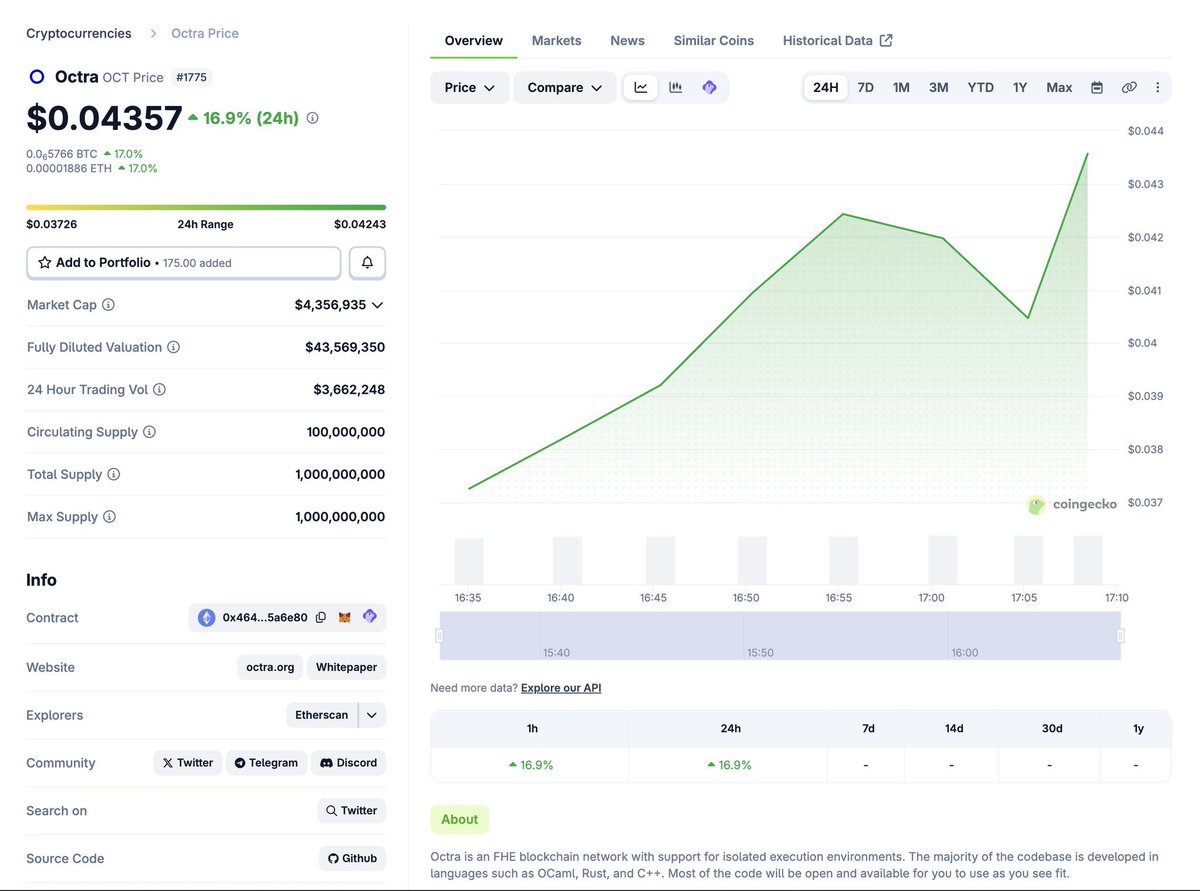Select the 1M time range
Image resolution: width=1200 pixels, height=891 pixels.
901,87
